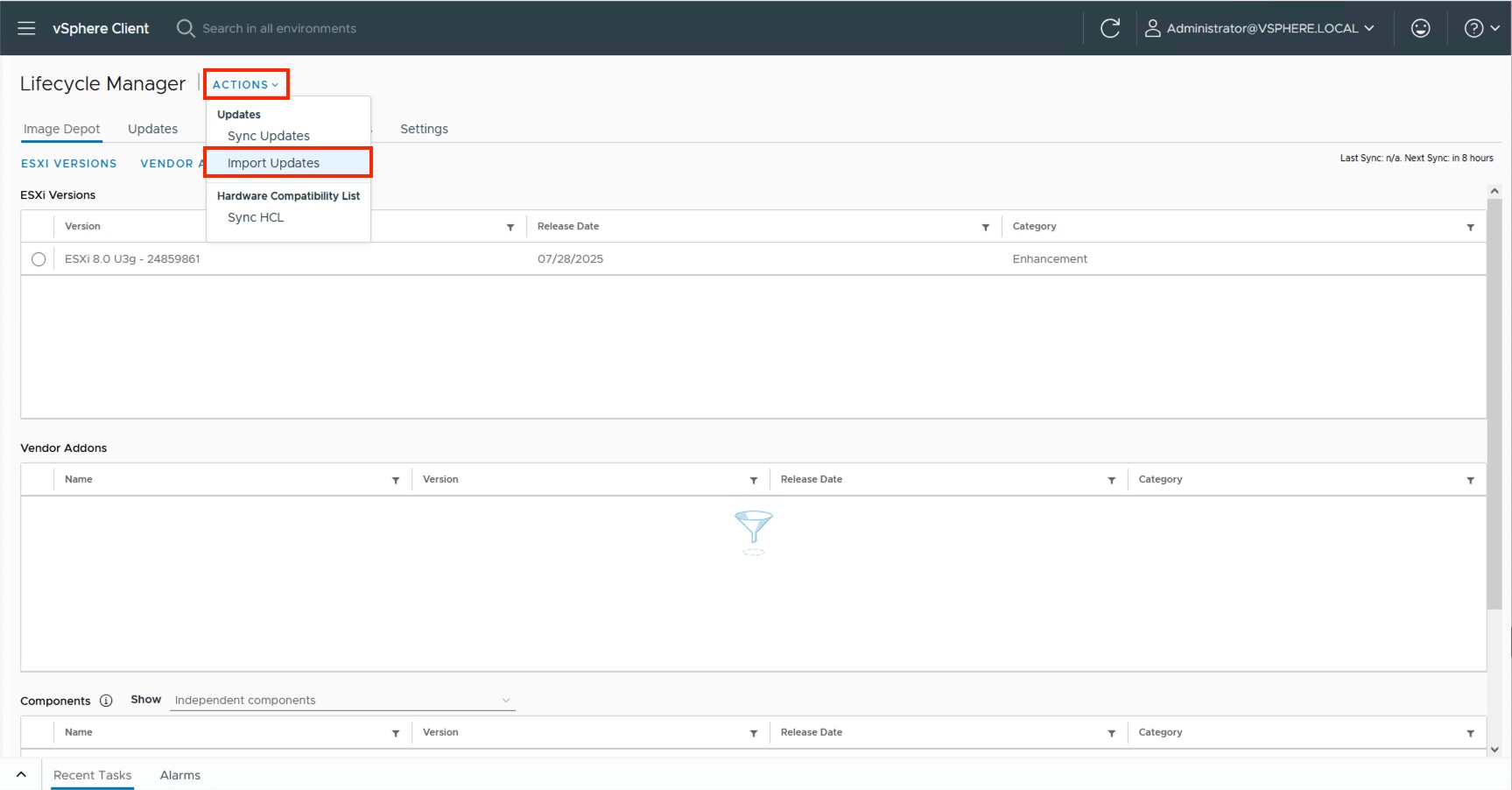The height and width of the screenshot is (790, 1512).
Task: Choose Sync HCL from Actions menu
Action: coord(256,217)
